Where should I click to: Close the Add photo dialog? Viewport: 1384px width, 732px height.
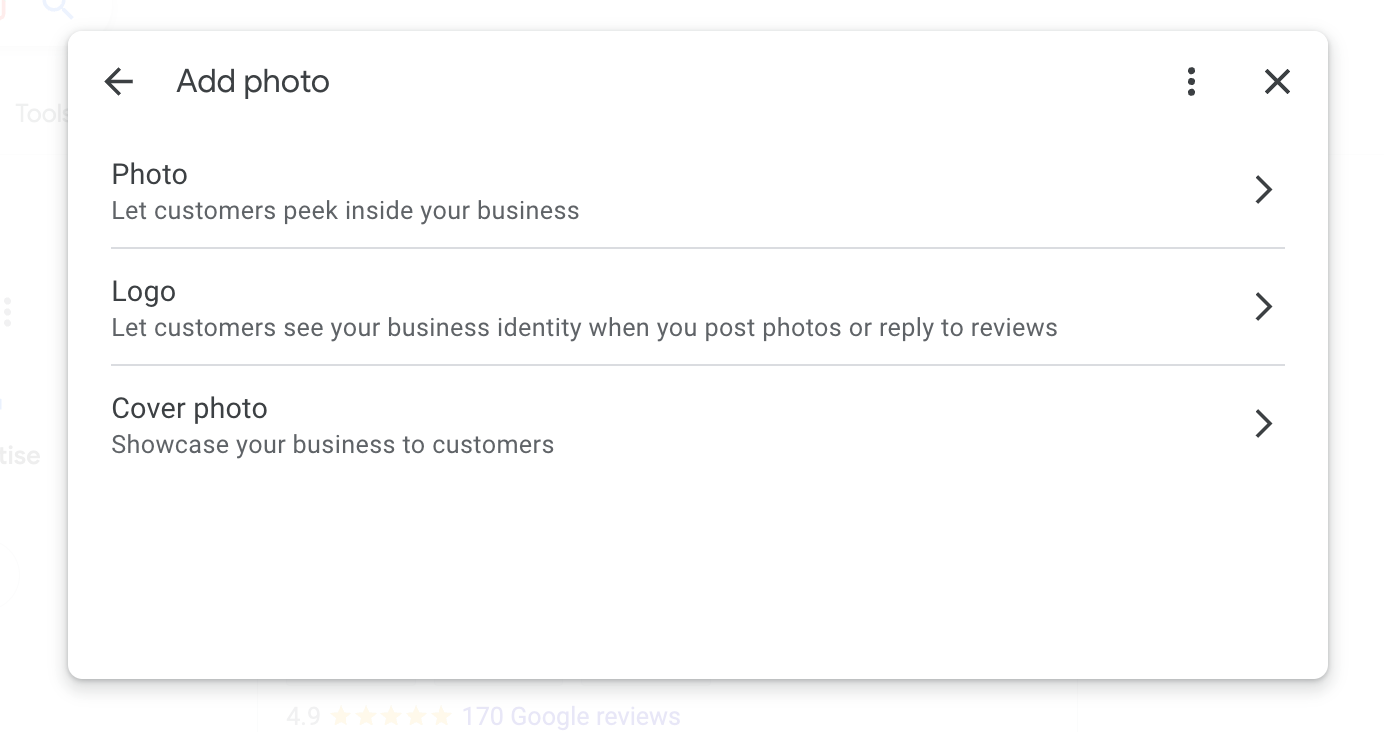pyautogui.click(x=1277, y=82)
